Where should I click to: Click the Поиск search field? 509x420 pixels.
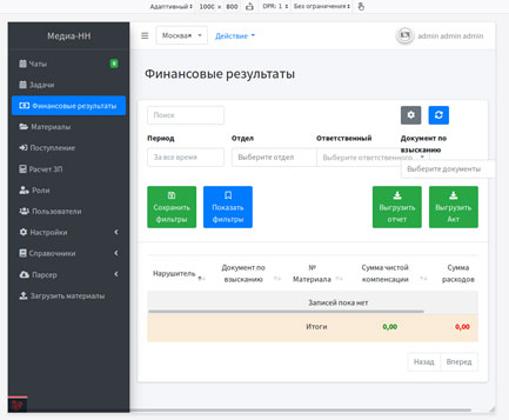186,115
